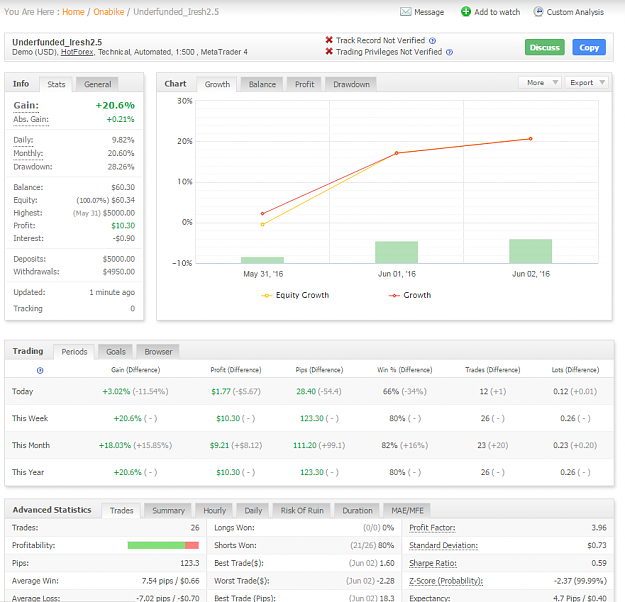This screenshot has width=625, height=602.
Task: Open the Onabike breadcrumb link
Action: 108,12
